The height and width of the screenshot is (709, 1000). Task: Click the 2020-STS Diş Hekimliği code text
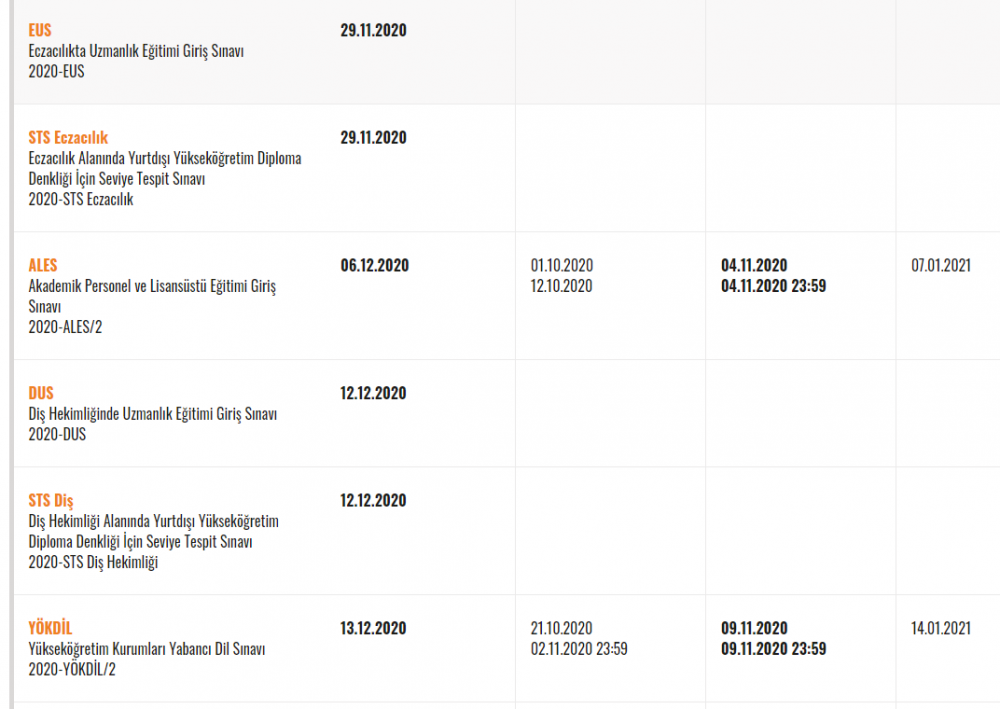94,562
